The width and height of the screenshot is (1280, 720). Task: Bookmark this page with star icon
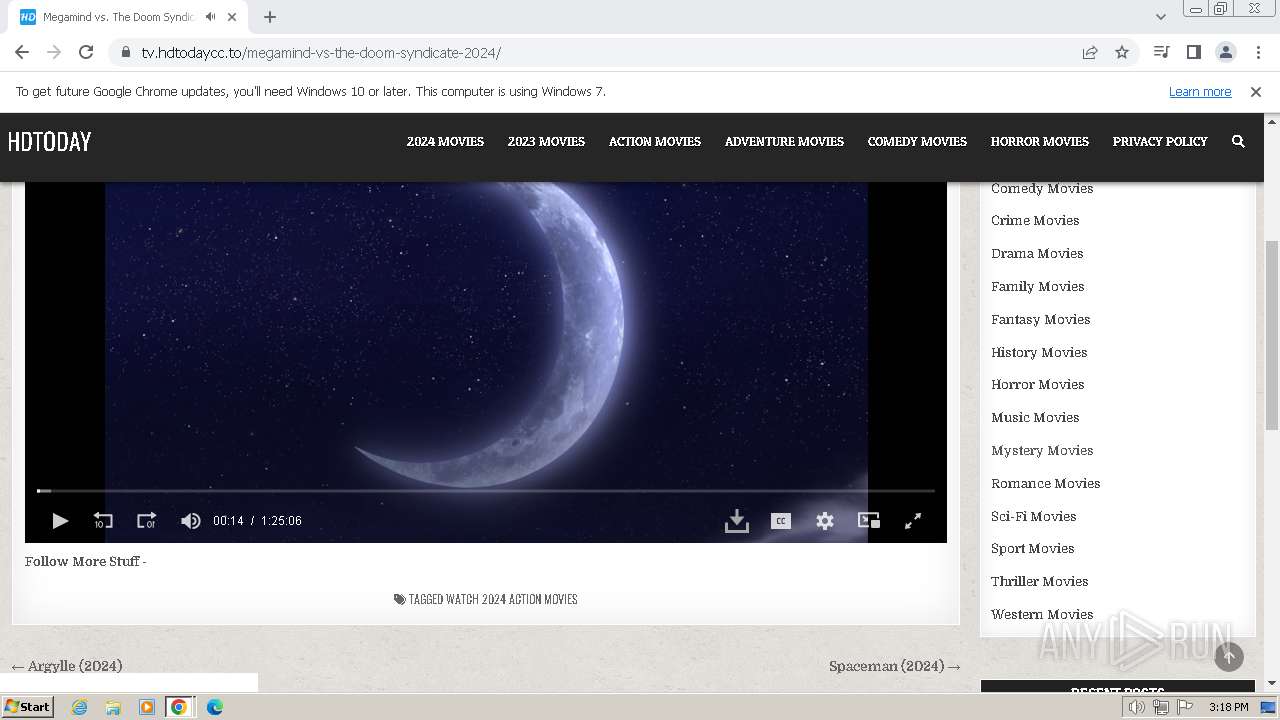pos(1122,53)
